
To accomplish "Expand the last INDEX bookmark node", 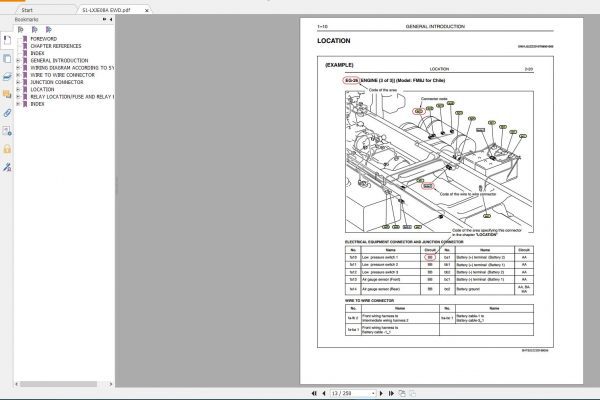I will 18,104.
